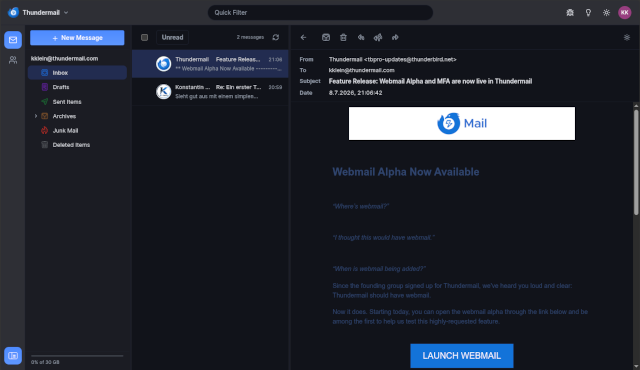Tick the select-all messages checkbox
Image resolution: width=640 pixels, height=370 pixels.
pos(144,38)
